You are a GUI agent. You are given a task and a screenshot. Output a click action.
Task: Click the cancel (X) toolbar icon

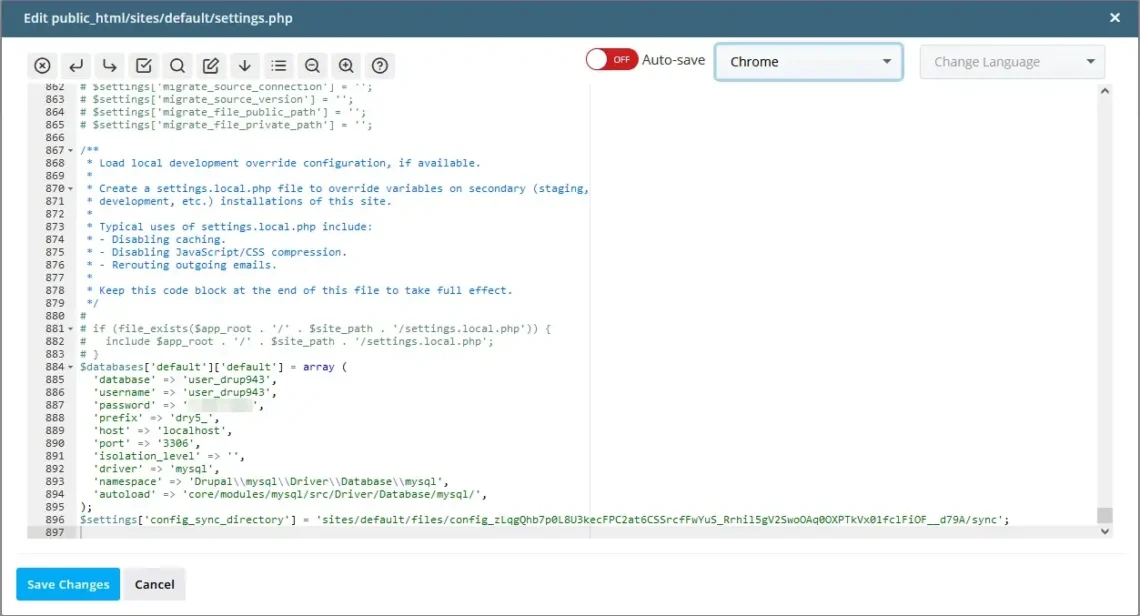coord(42,65)
